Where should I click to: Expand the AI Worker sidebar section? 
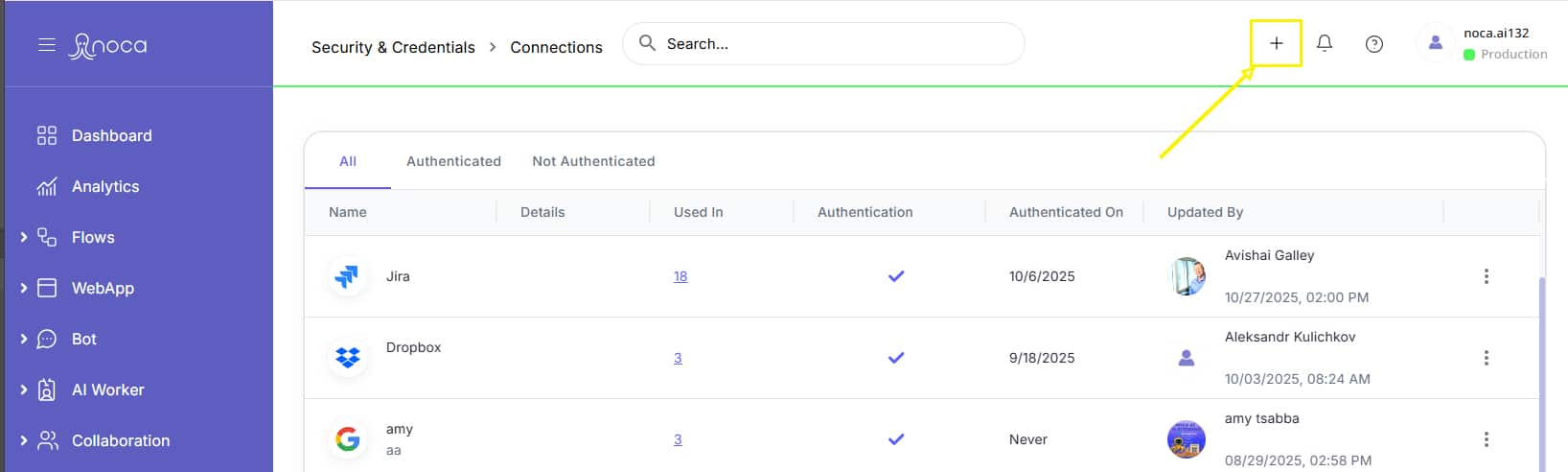tap(24, 389)
